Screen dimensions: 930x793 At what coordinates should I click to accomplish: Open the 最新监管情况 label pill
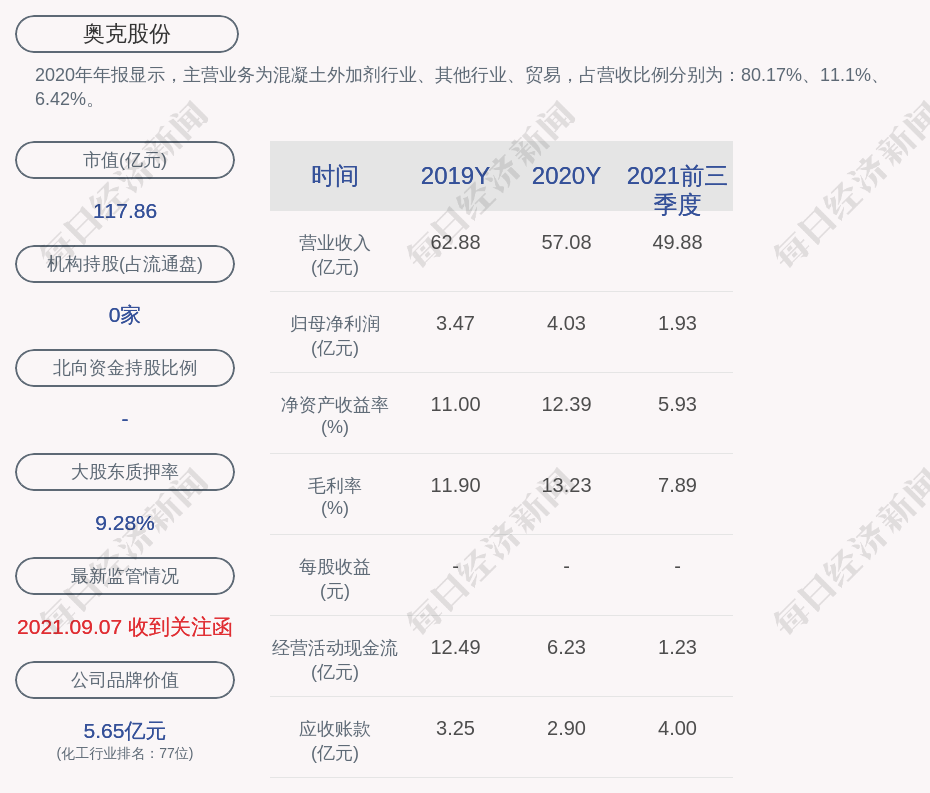[125, 576]
